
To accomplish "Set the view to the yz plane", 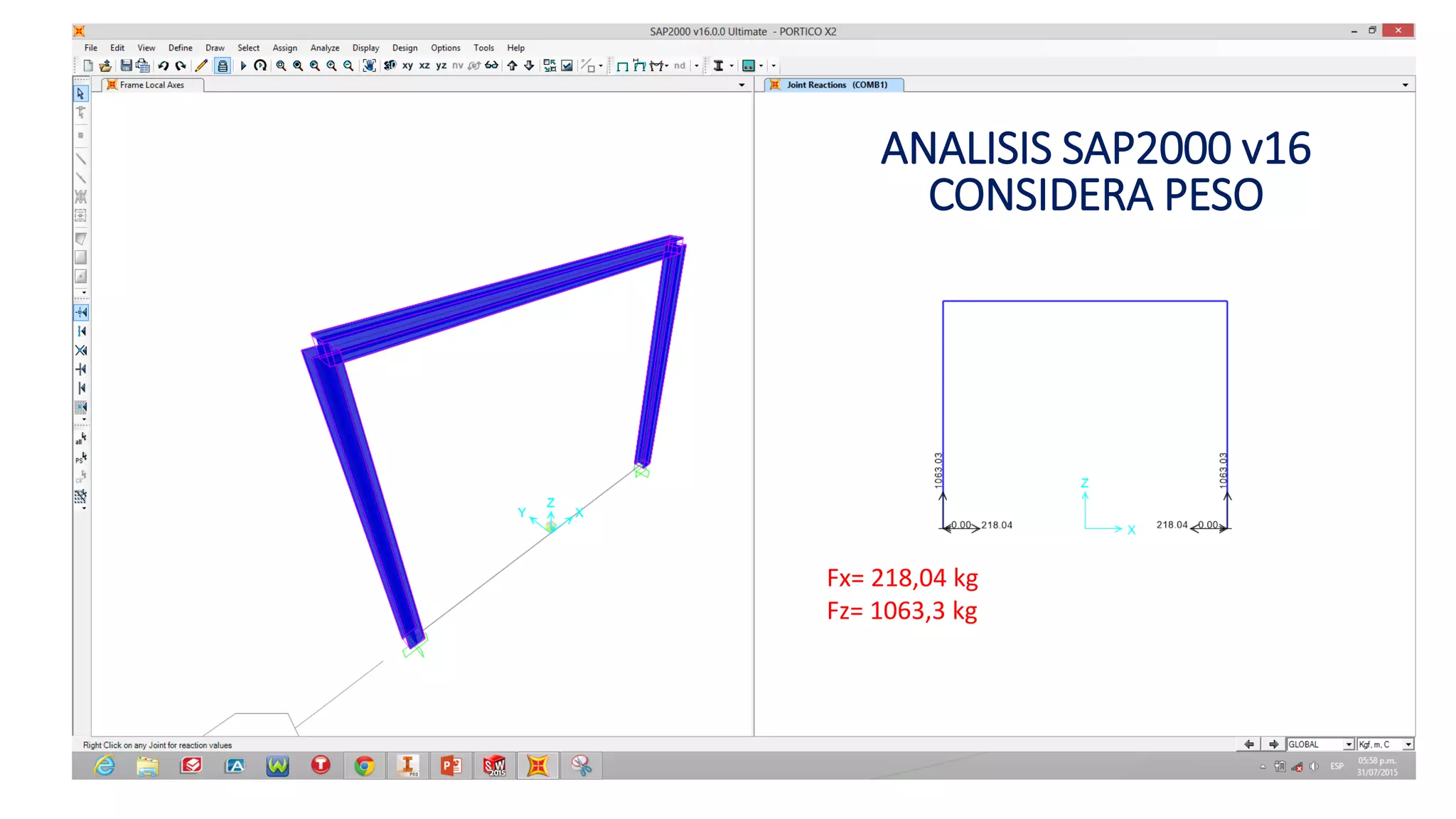I will (x=441, y=65).
